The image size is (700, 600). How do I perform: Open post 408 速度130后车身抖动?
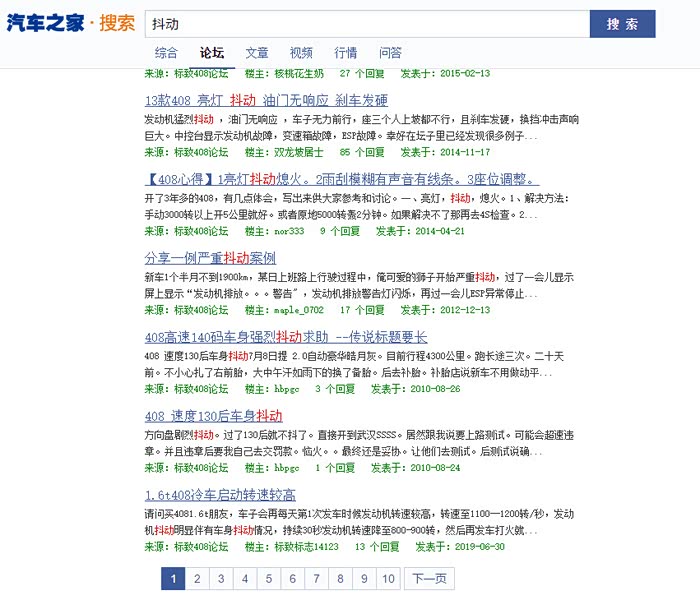pyautogui.click(x=213, y=416)
